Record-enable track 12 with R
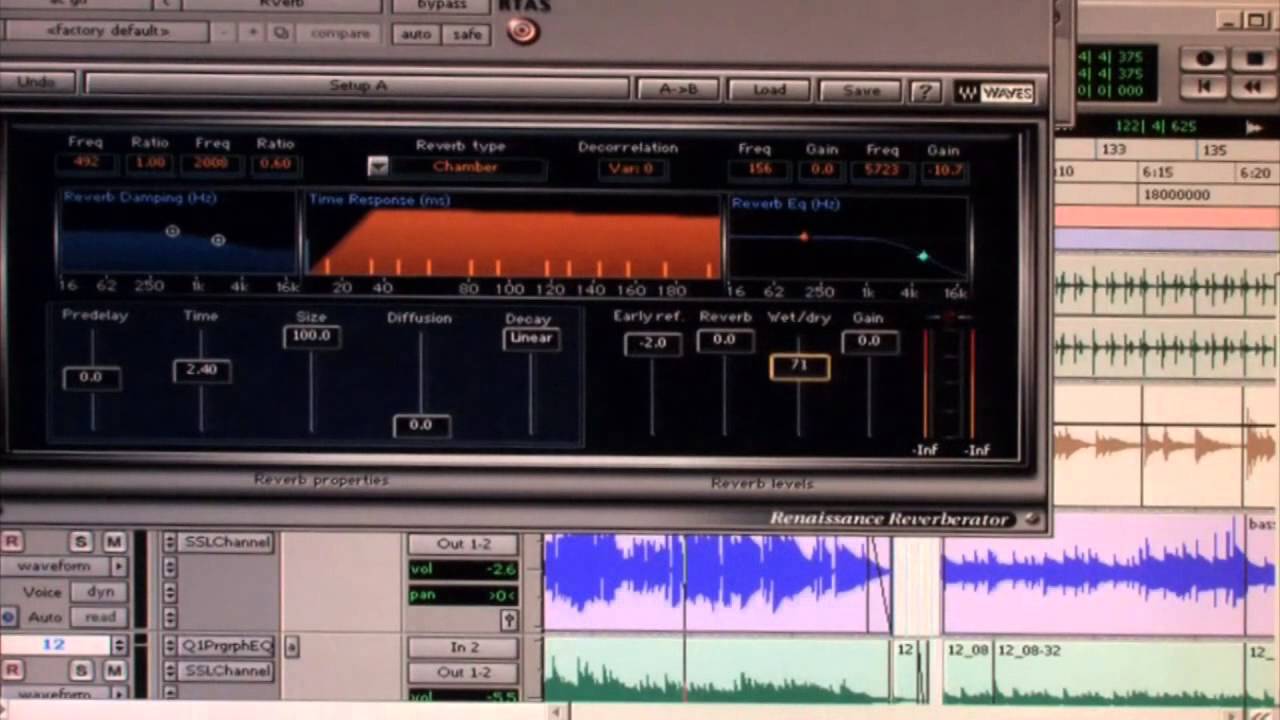The height and width of the screenshot is (720, 1280). 11,670
